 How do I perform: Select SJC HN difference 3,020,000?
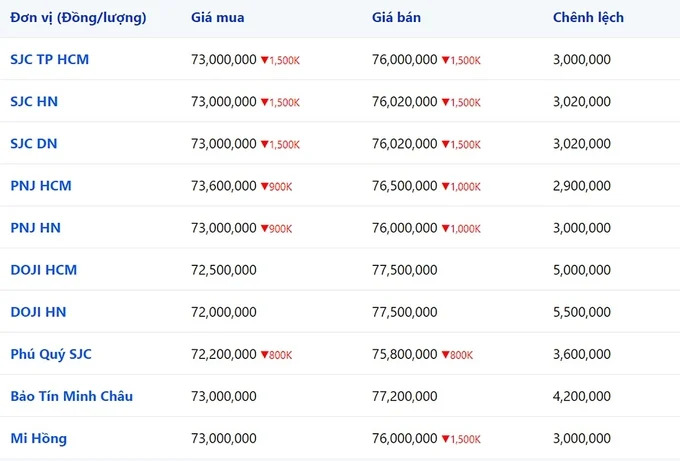[582, 102]
